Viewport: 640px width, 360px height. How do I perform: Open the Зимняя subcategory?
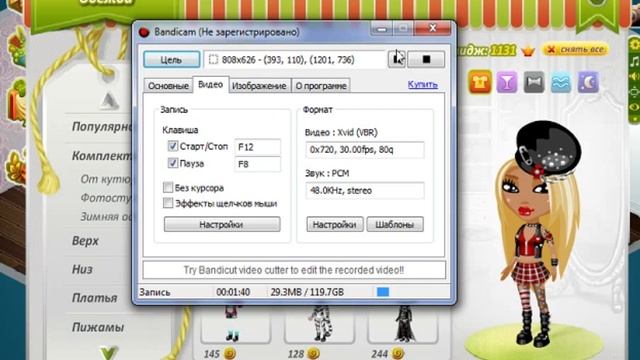pyautogui.click(x=105, y=216)
